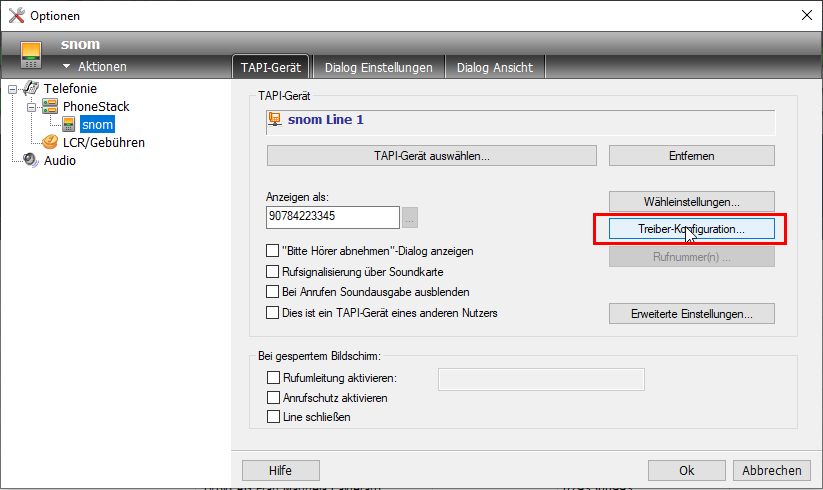823x490 pixels.
Task: Check Rufumleitung aktivieren option
Action: (x=274, y=378)
